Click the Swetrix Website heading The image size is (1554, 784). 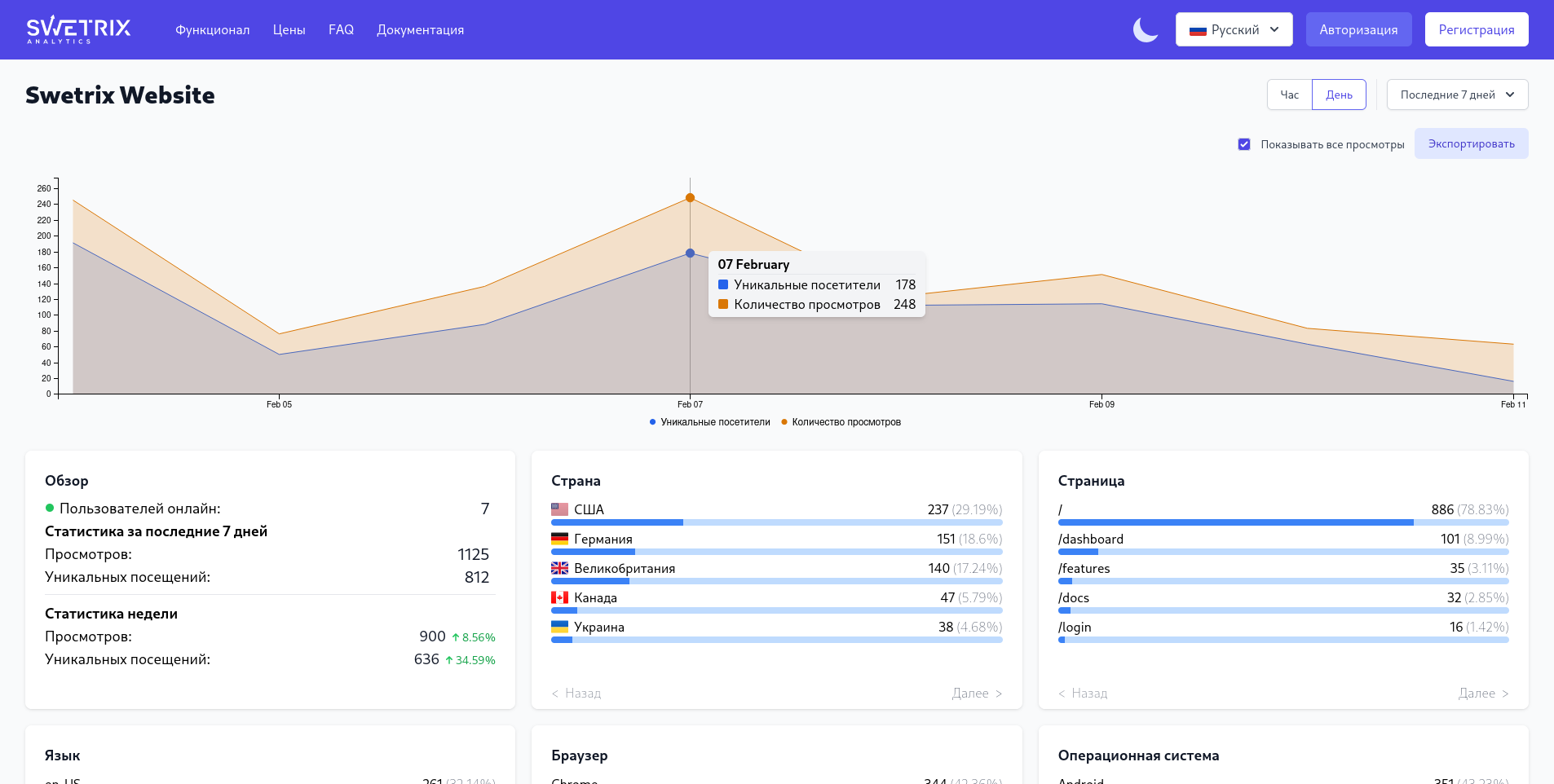click(120, 95)
